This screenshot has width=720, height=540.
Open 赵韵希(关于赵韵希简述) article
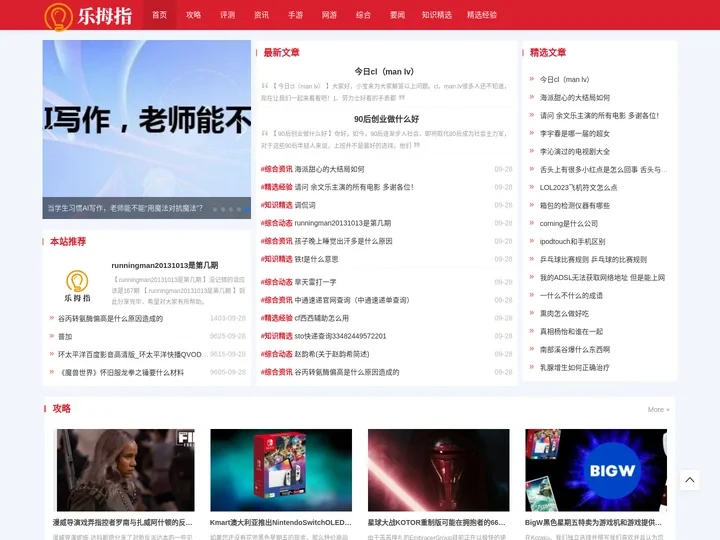[x=332, y=354]
